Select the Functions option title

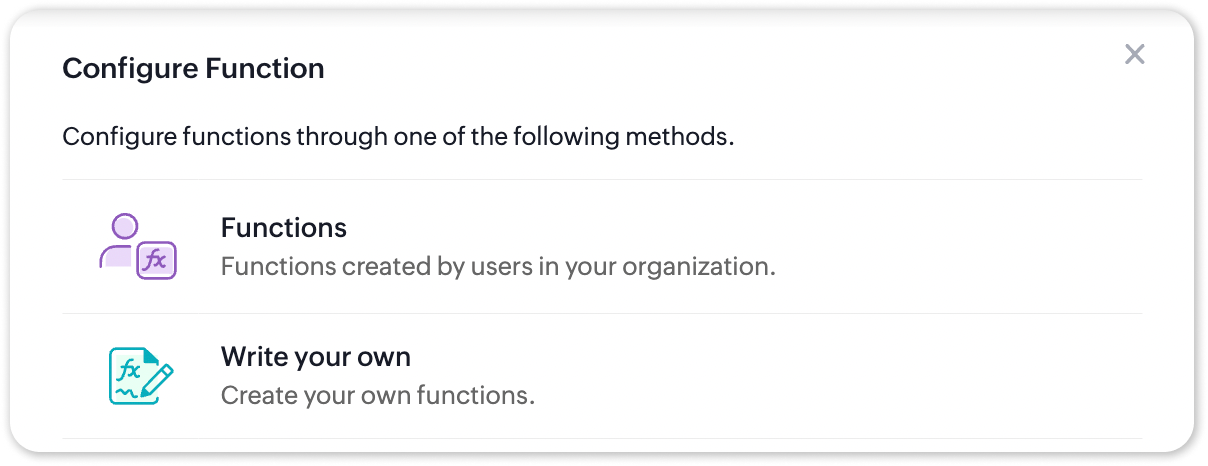click(283, 228)
